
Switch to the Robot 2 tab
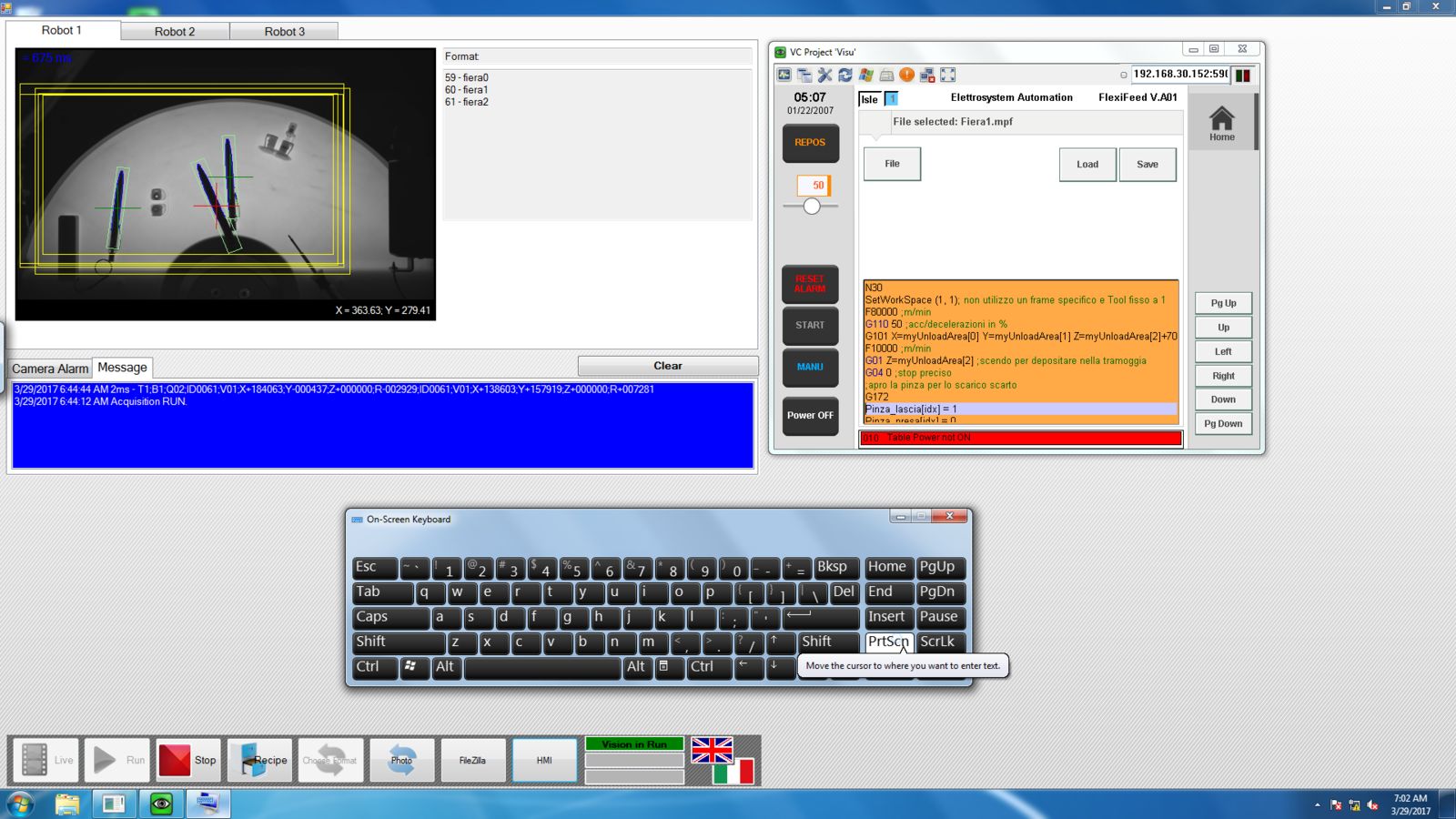click(175, 31)
